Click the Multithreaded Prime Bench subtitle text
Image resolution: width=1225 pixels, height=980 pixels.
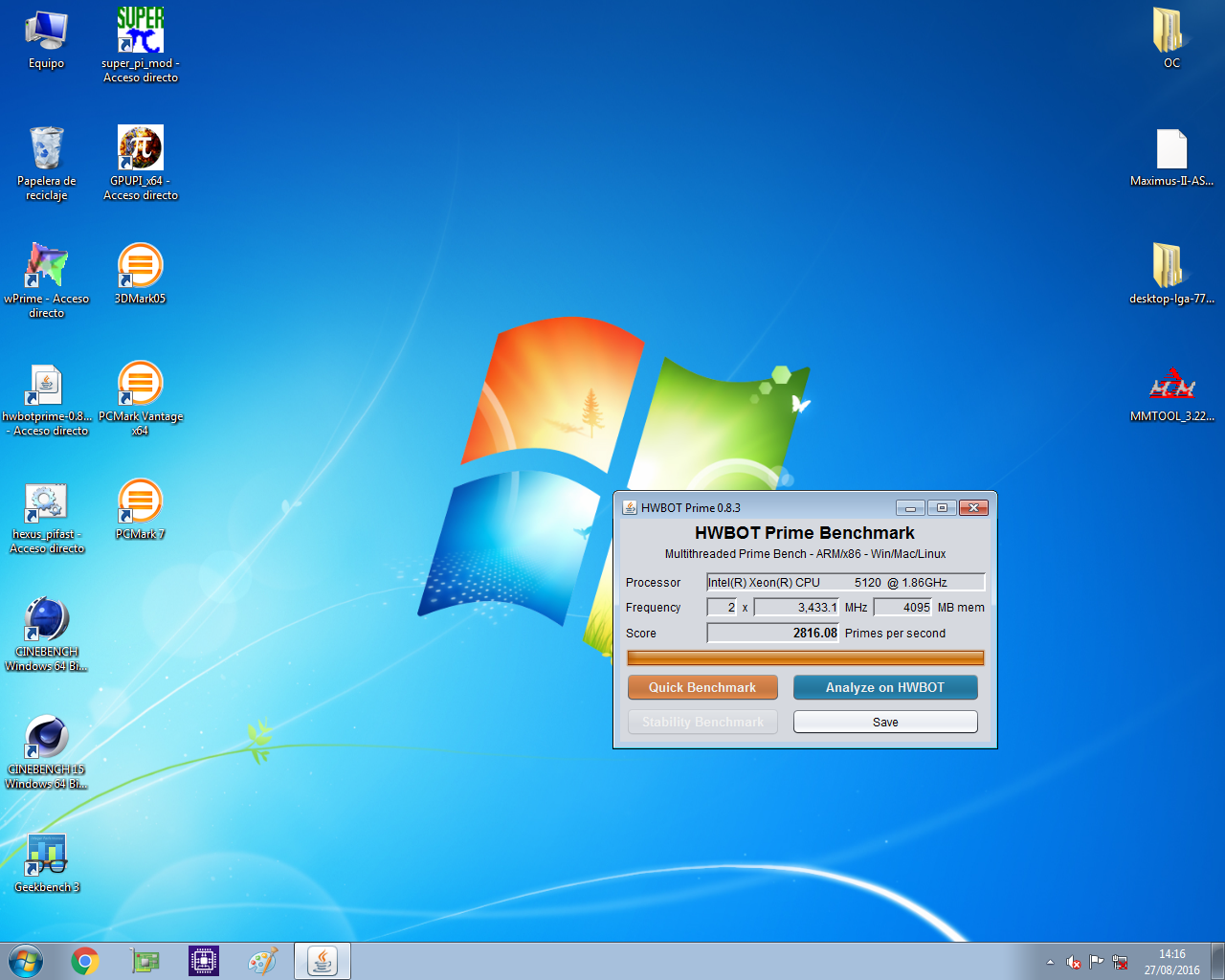click(805, 554)
